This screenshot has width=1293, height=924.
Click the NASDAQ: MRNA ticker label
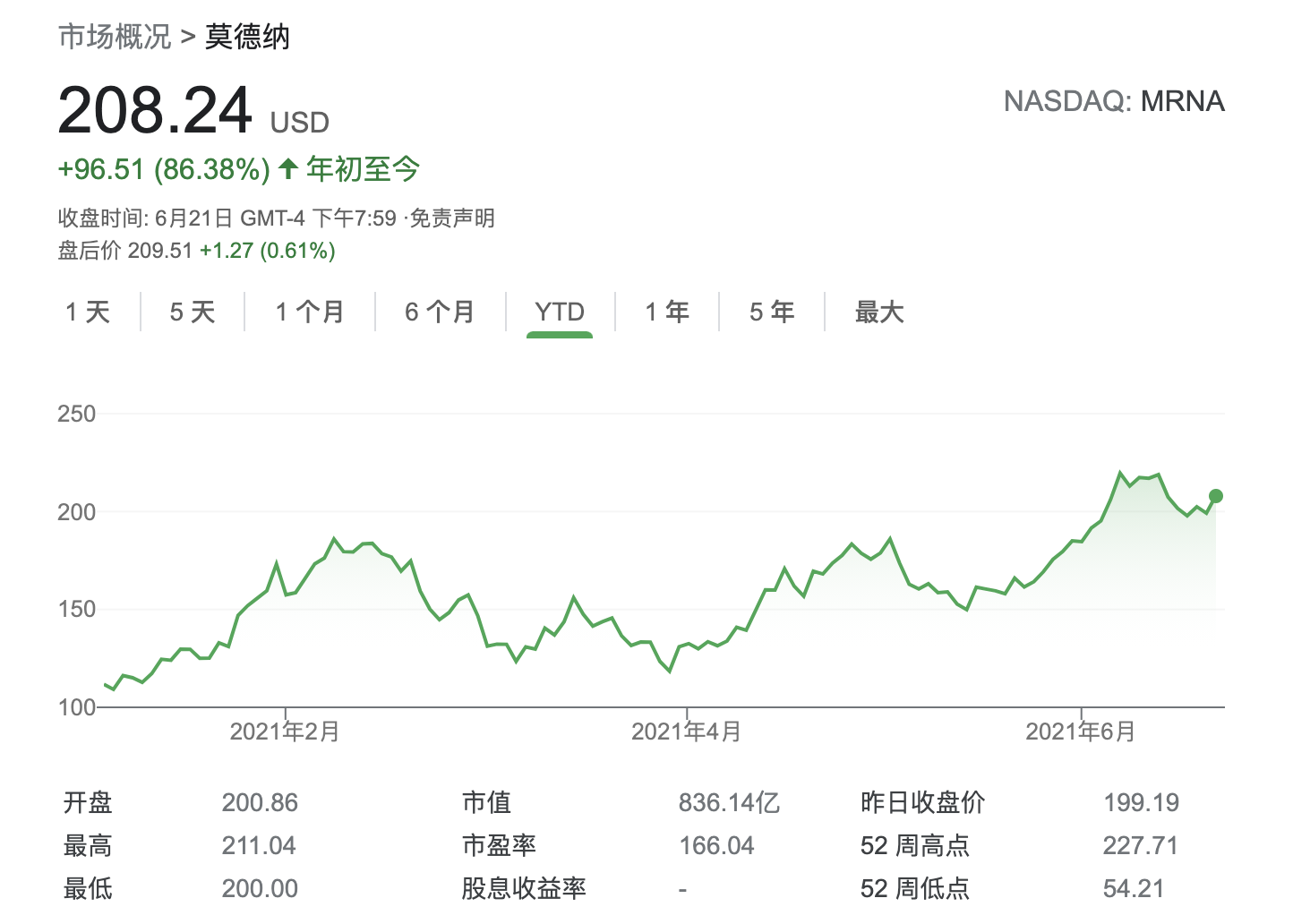(1114, 101)
